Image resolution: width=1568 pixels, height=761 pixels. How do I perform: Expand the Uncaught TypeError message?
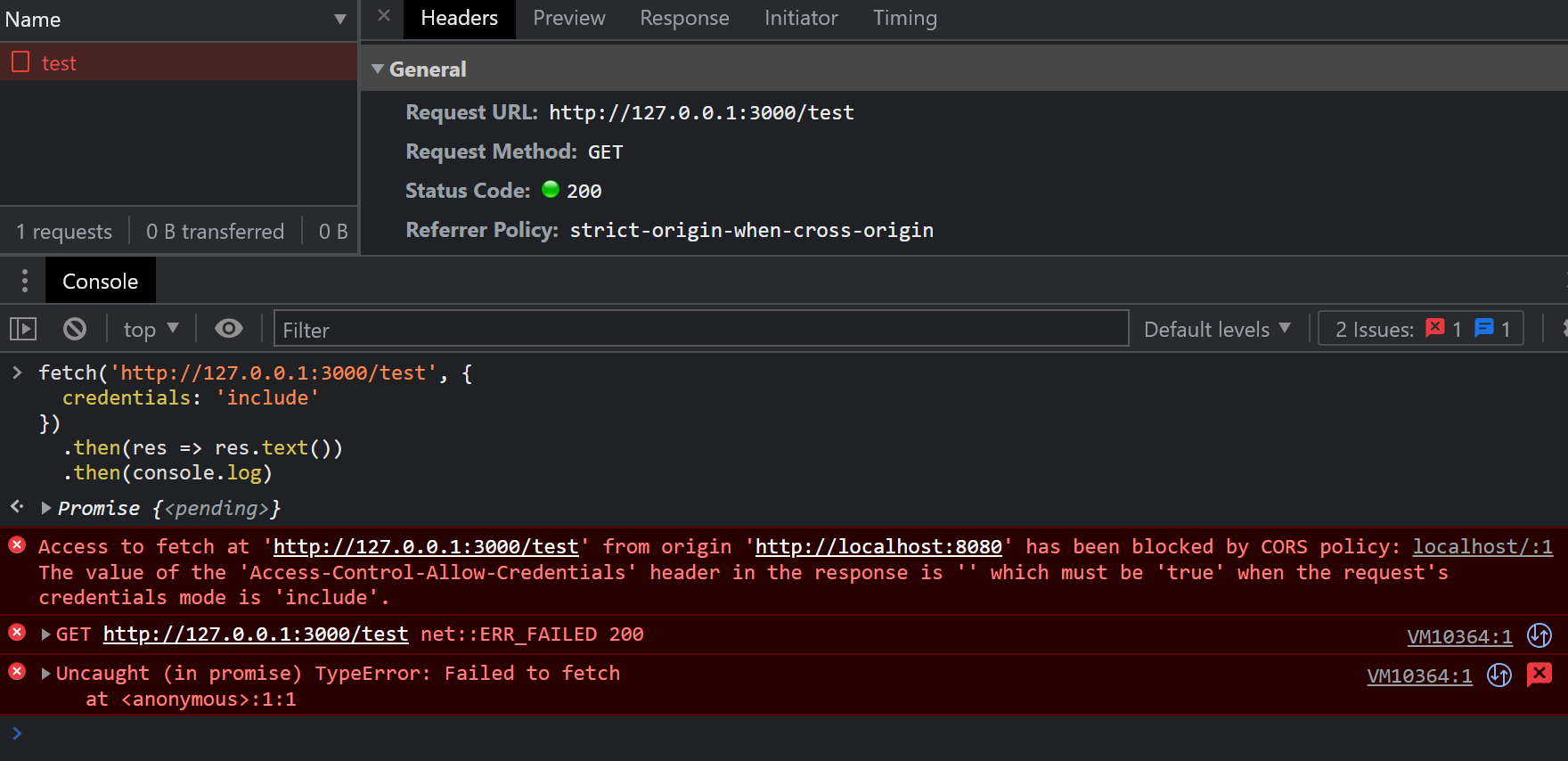click(x=46, y=674)
